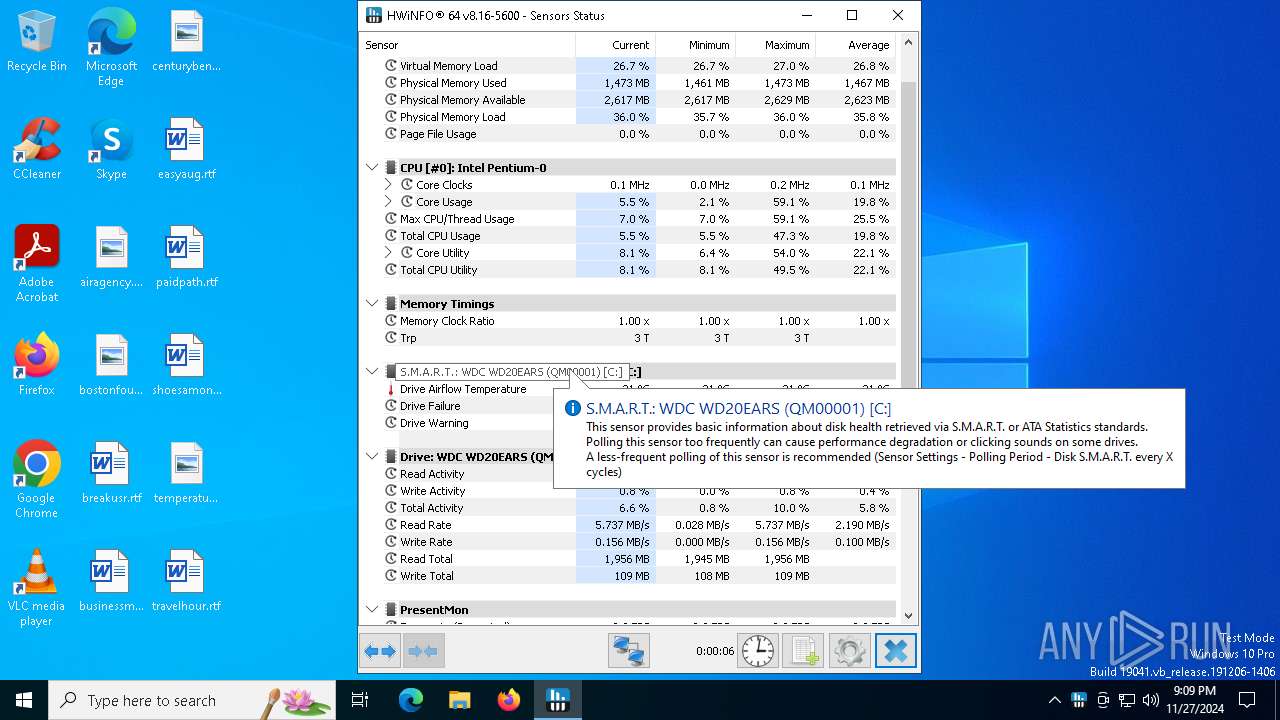Click the Minimum column header
This screenshot has width=1280, height=720.
click(695, 45)
